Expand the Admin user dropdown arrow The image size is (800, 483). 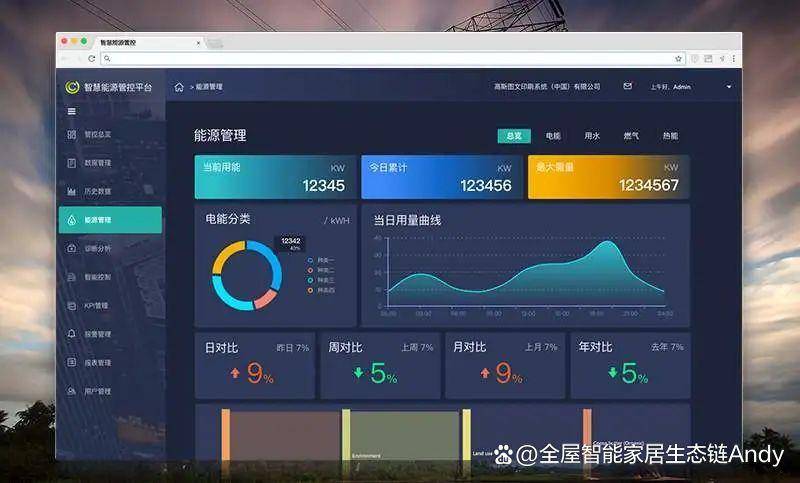[x=729, y=87]
